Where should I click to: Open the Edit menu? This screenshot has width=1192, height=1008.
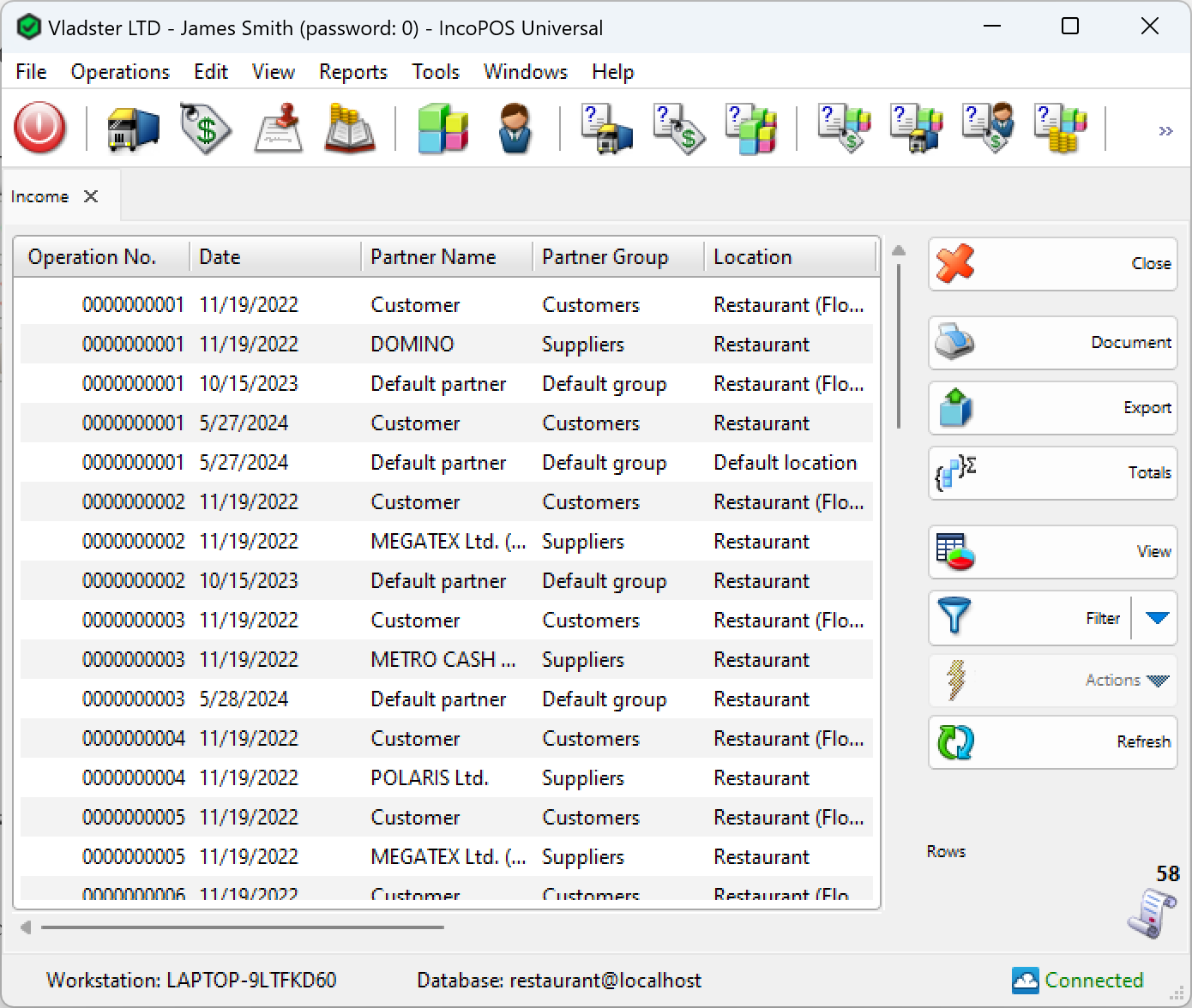point(211,72)
